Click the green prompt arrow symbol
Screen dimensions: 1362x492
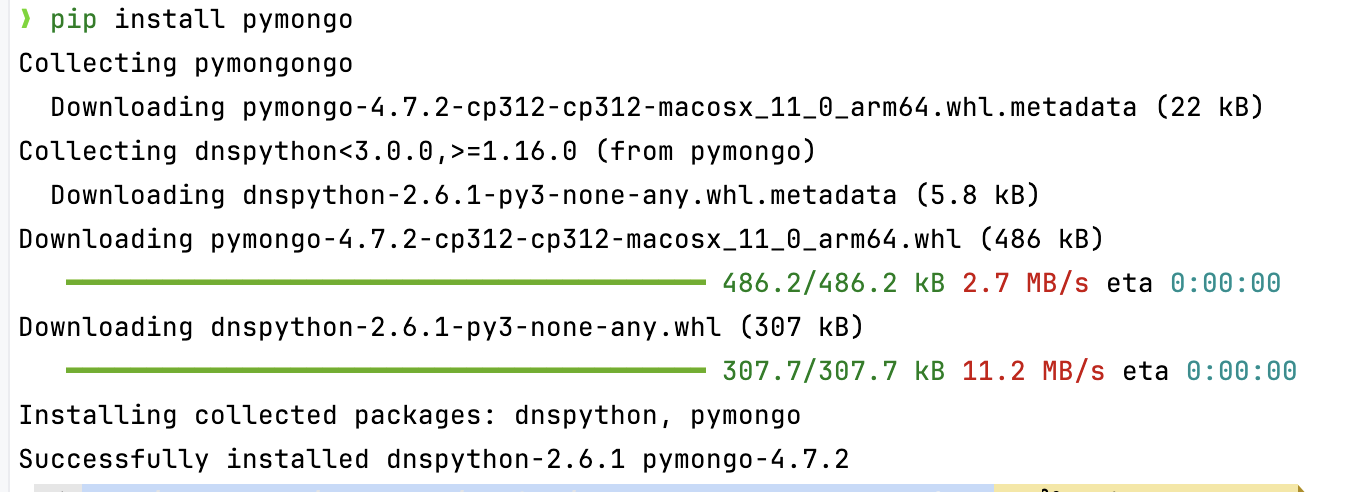point(26,19)
